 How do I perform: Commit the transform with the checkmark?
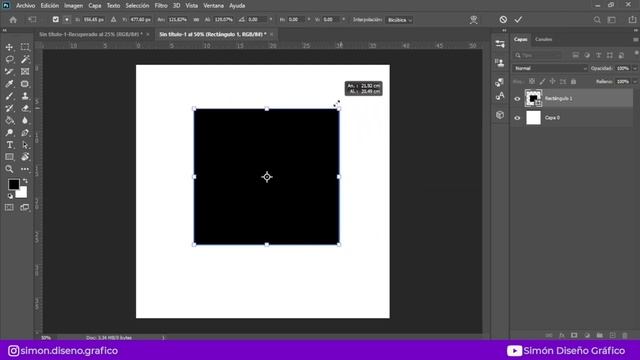(x=518, y=20)
